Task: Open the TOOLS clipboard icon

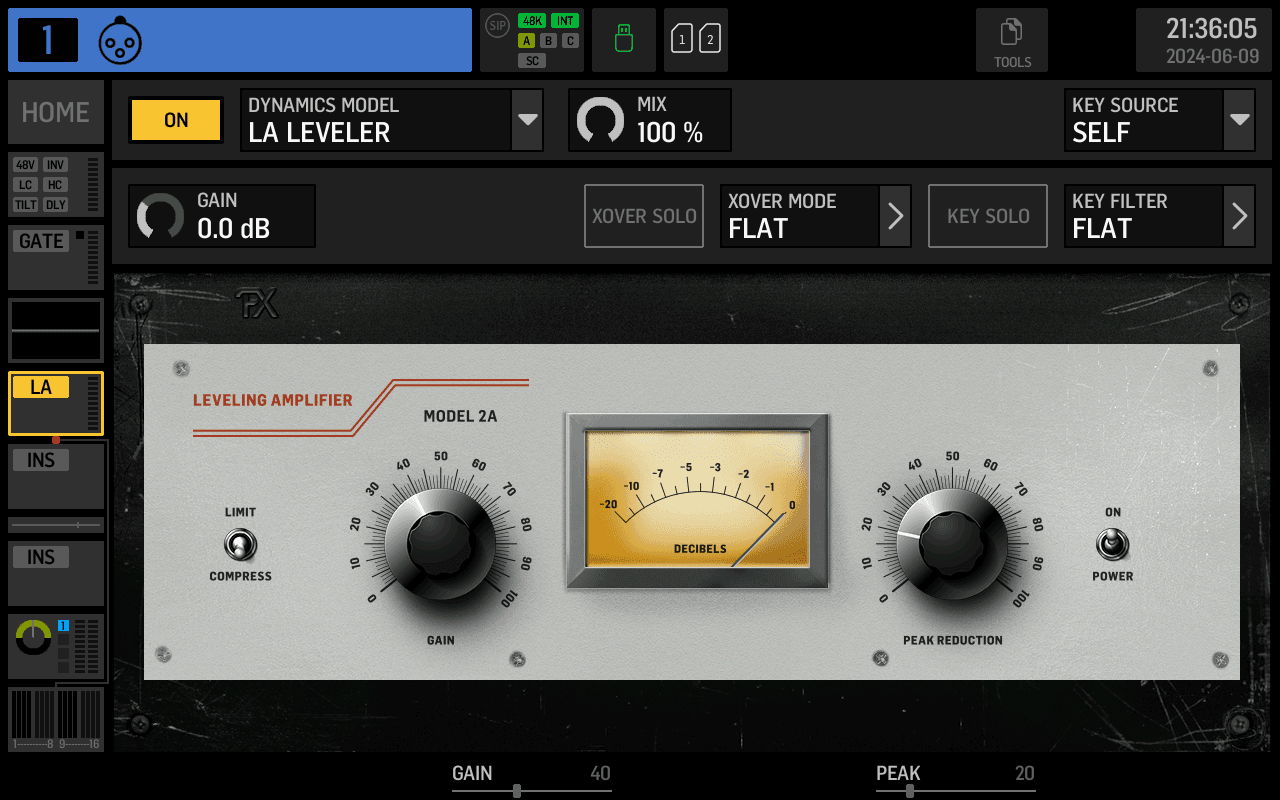Action: [1012, 32]
